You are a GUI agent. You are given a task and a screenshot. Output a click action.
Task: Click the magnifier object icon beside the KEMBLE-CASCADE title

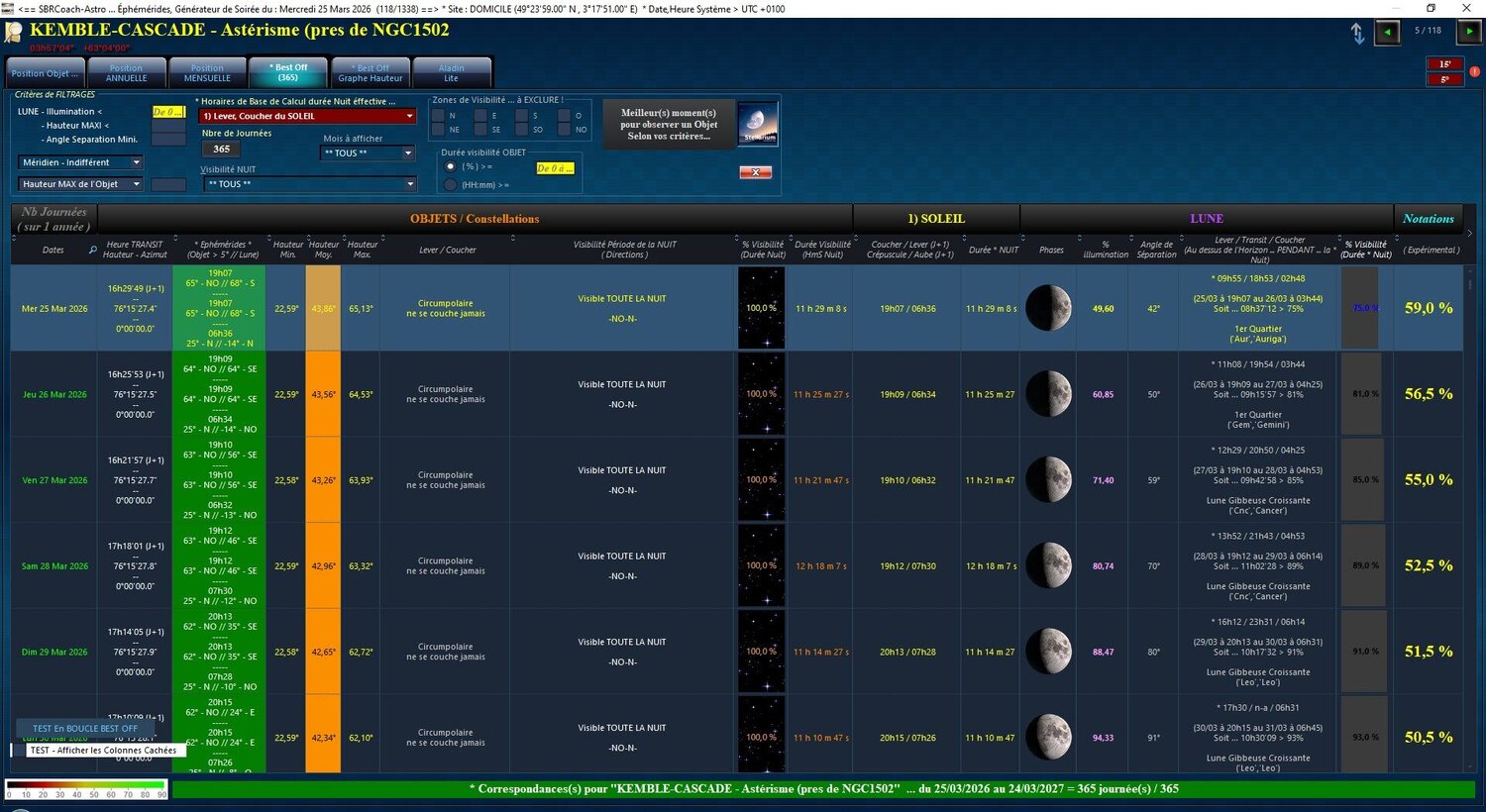tap(14, 32)
